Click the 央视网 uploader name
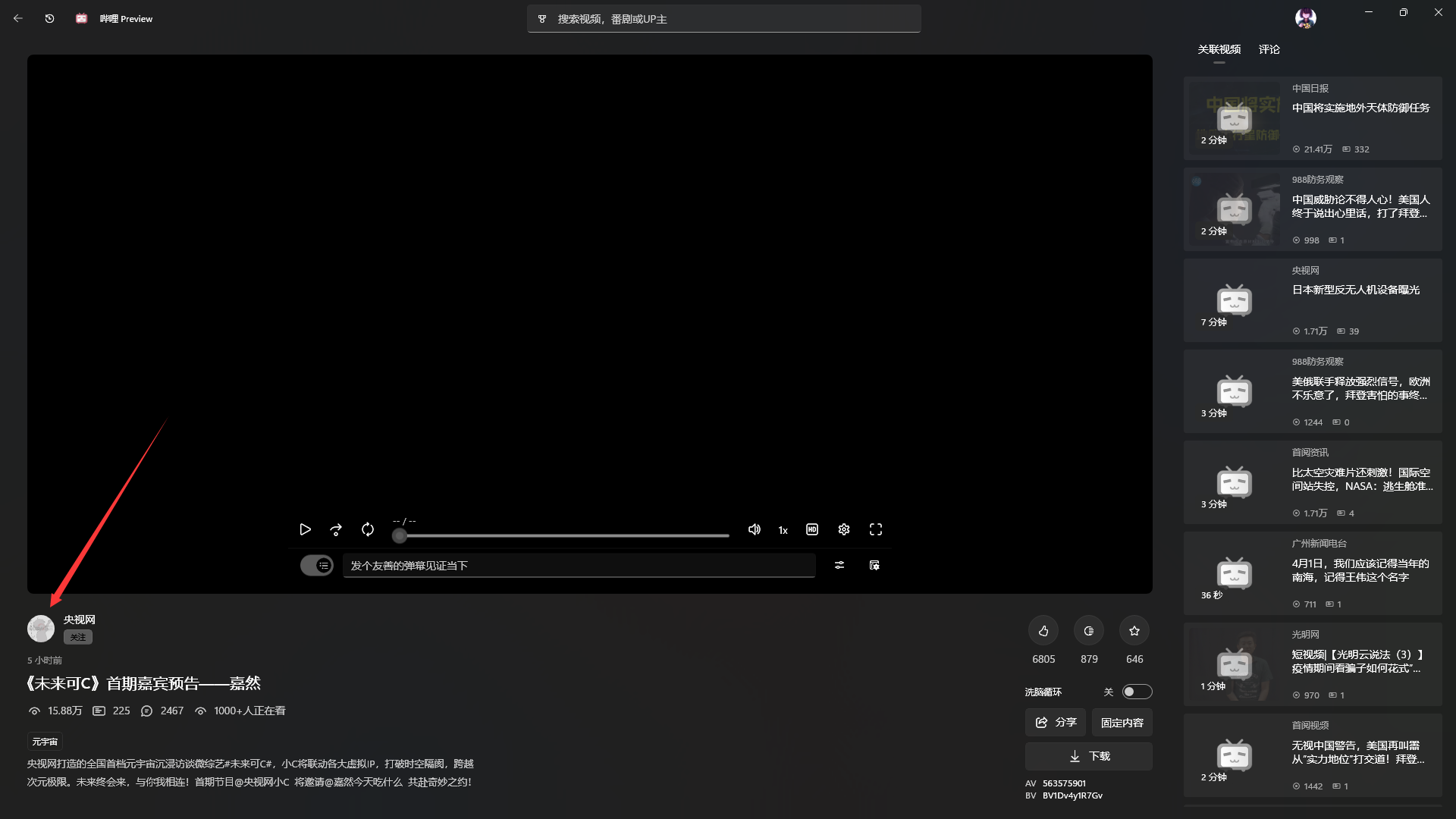The height and width of the screenshot is (819, 1456). click(x=80, y=620)
